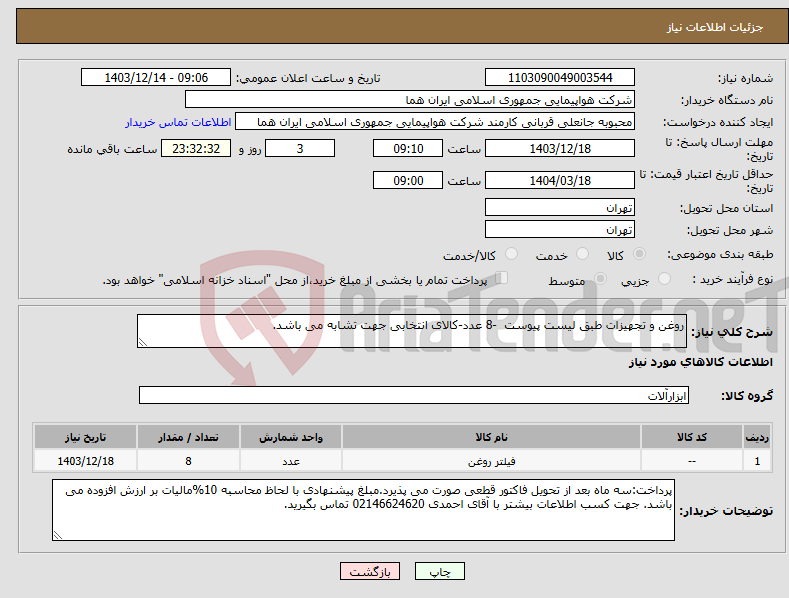Open اطلاعات تماس خریدار link
This screenshot has width=789, height=598.
tap(178, 122)
